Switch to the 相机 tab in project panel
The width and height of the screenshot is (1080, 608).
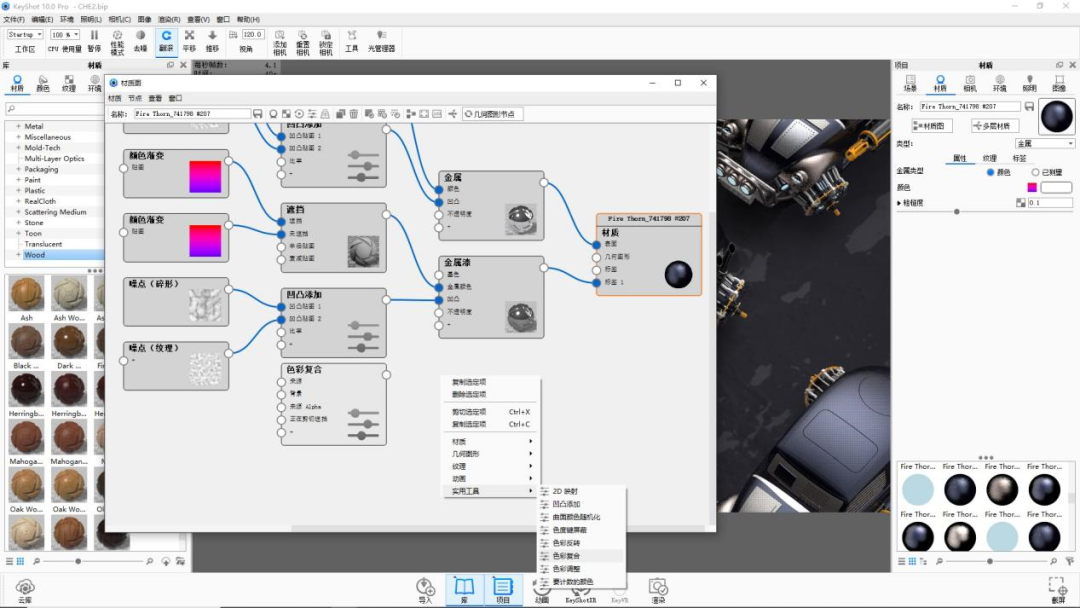pos(970,83)
